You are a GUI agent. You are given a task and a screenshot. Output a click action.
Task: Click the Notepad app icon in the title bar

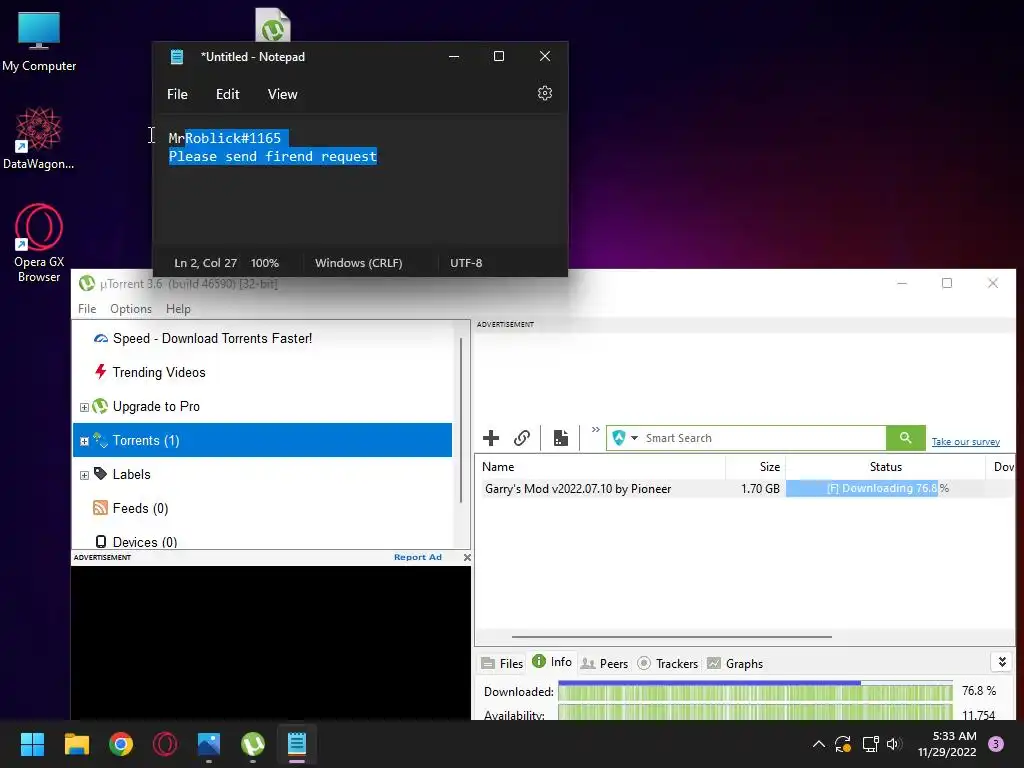(177, 57)
